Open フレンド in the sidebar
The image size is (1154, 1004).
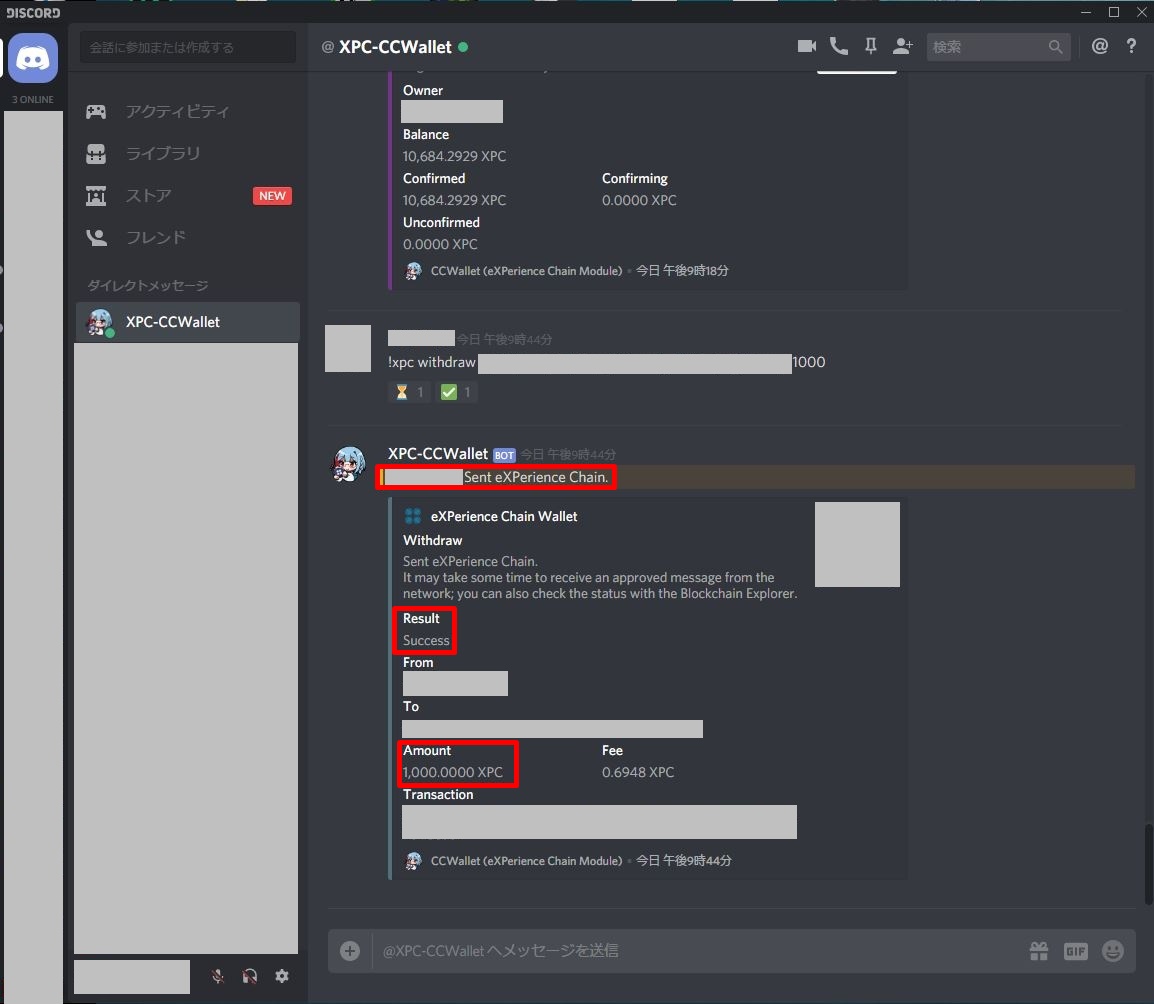(x=187, y=237)
